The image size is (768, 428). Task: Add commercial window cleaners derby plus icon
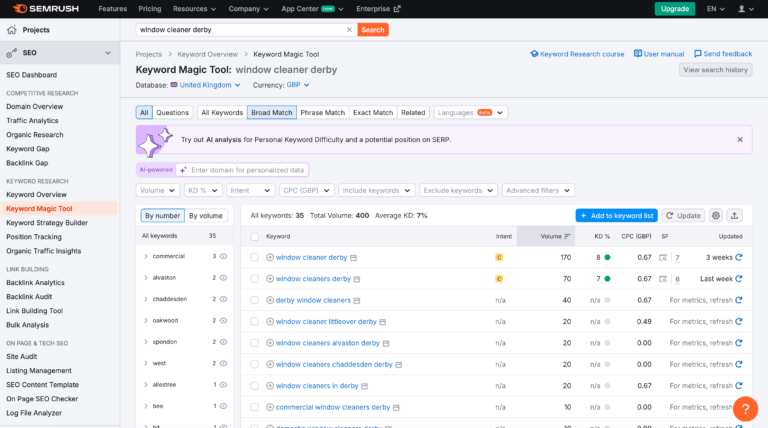click(270, 407)
